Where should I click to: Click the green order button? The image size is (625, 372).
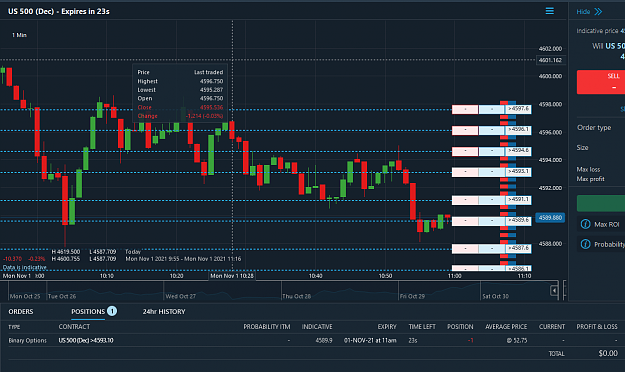pos(601,203)
